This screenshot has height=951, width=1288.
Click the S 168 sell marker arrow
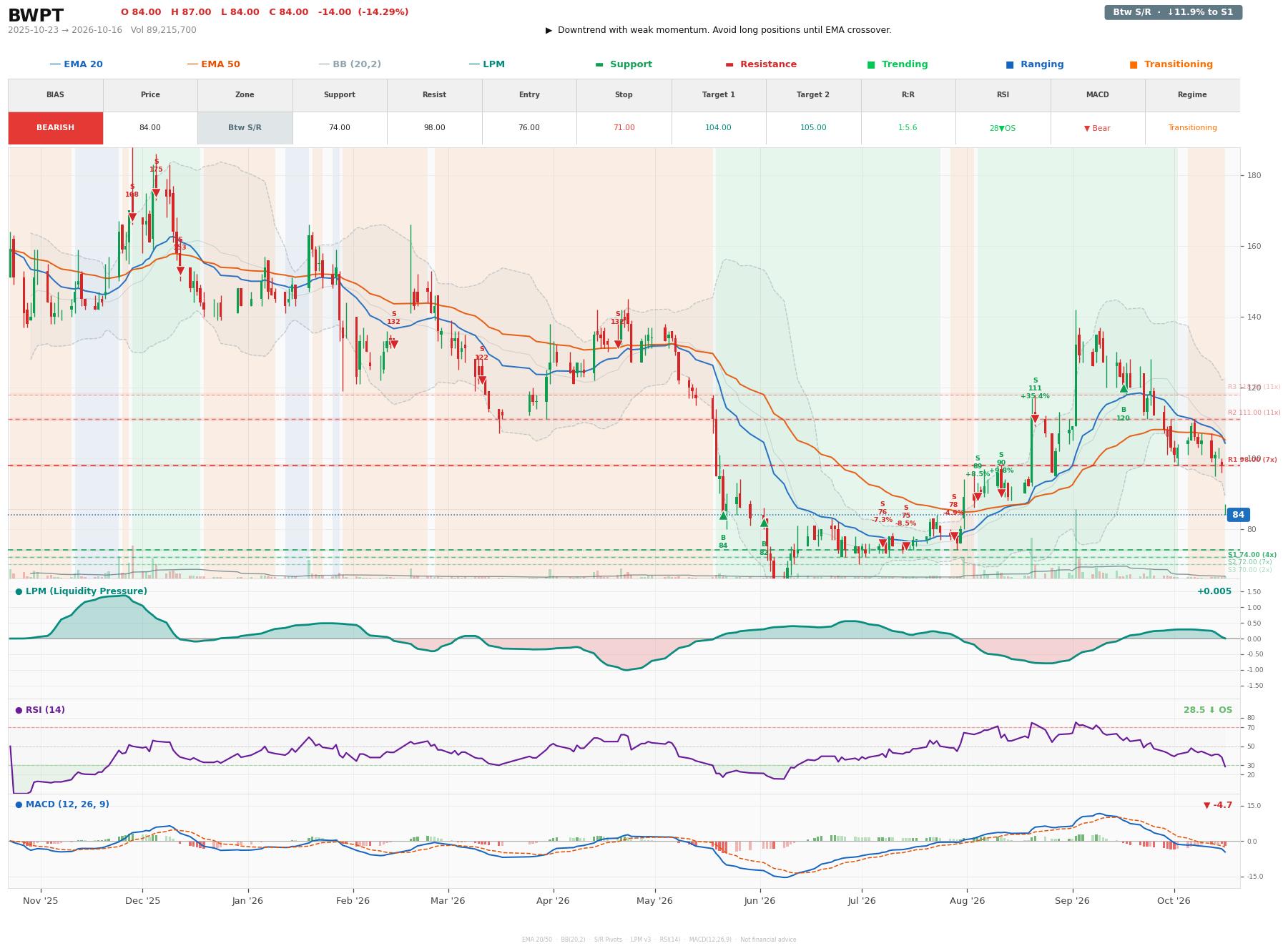(x=132, y=217)
